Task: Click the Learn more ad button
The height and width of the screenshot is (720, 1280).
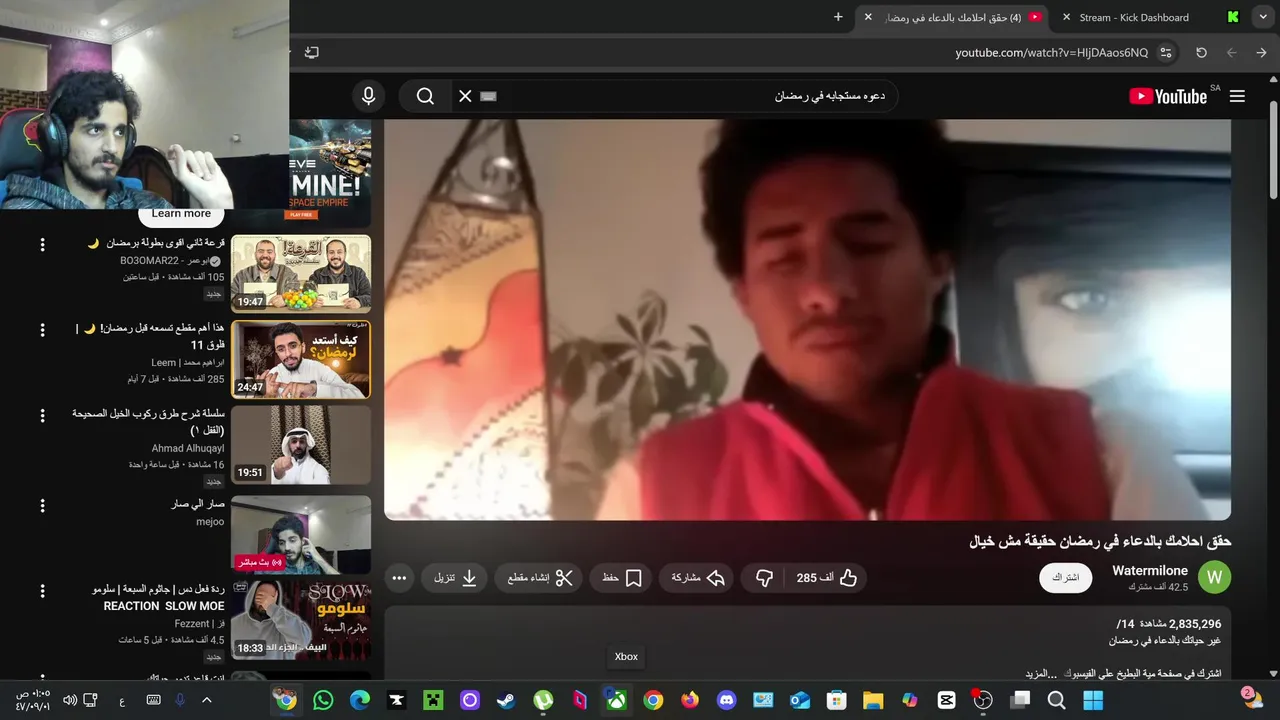Action: click(181, 213)
